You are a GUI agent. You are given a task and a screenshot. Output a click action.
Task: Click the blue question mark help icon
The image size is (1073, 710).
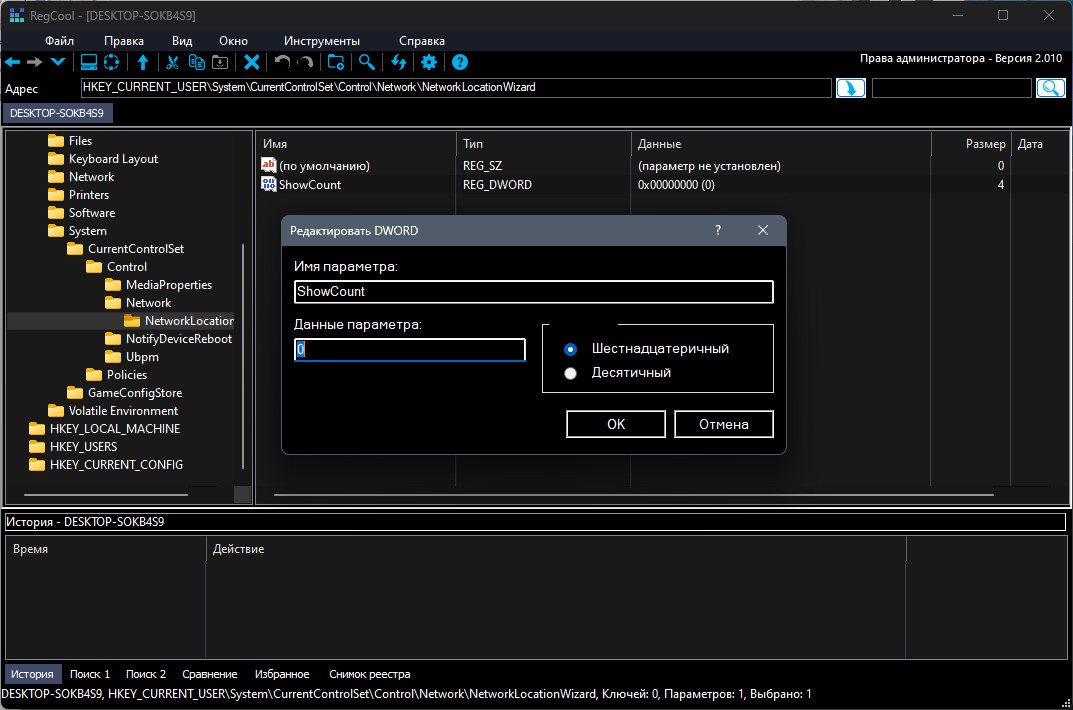[460, 62]
